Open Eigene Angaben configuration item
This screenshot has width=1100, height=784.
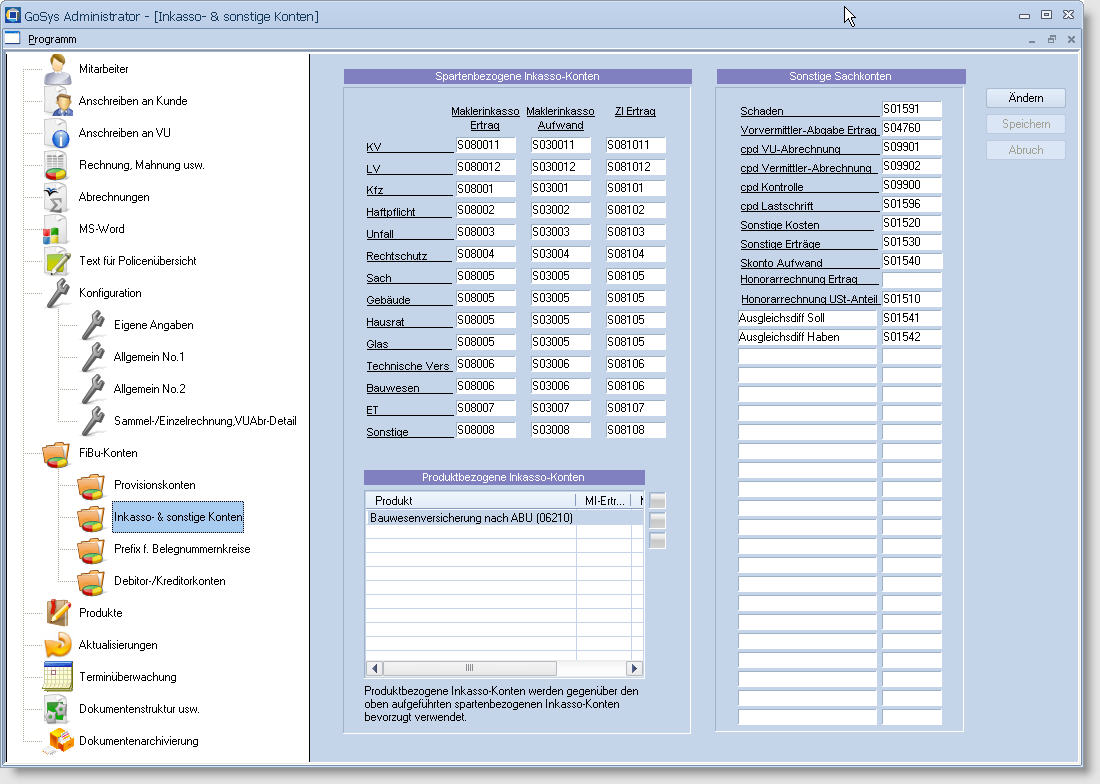point(153,325)
